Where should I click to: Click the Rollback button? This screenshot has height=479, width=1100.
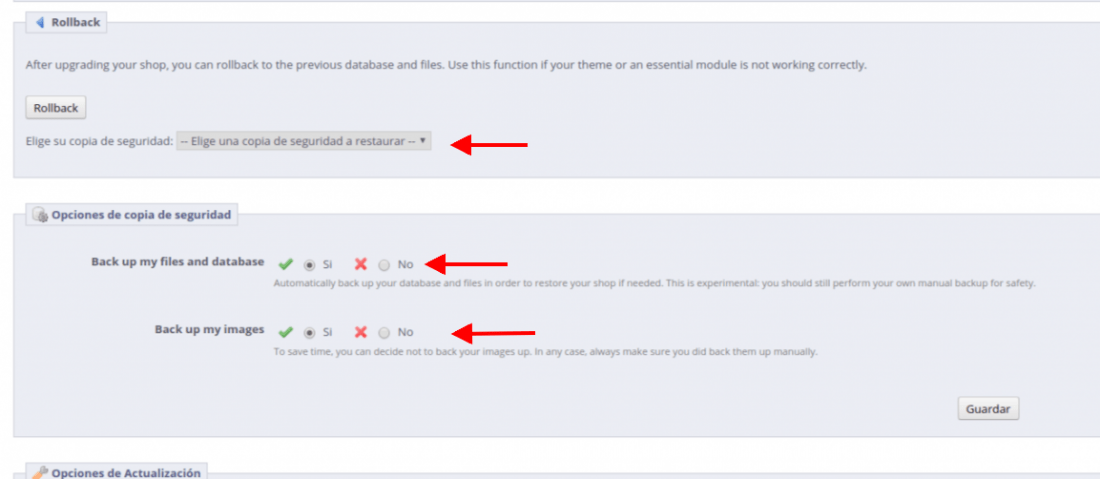tap(55, 108)
